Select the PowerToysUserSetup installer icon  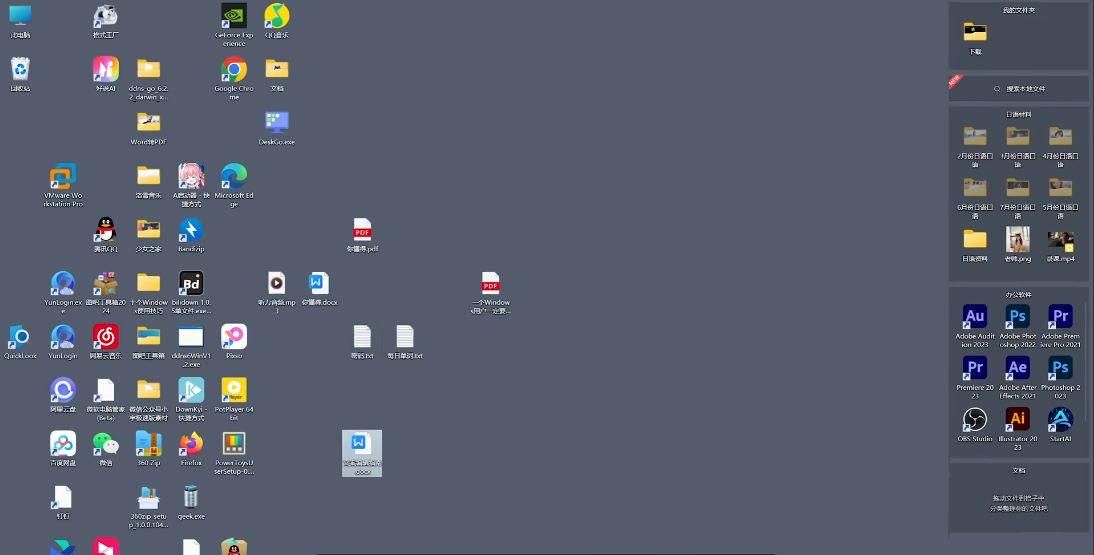click(x=234, y=444)
